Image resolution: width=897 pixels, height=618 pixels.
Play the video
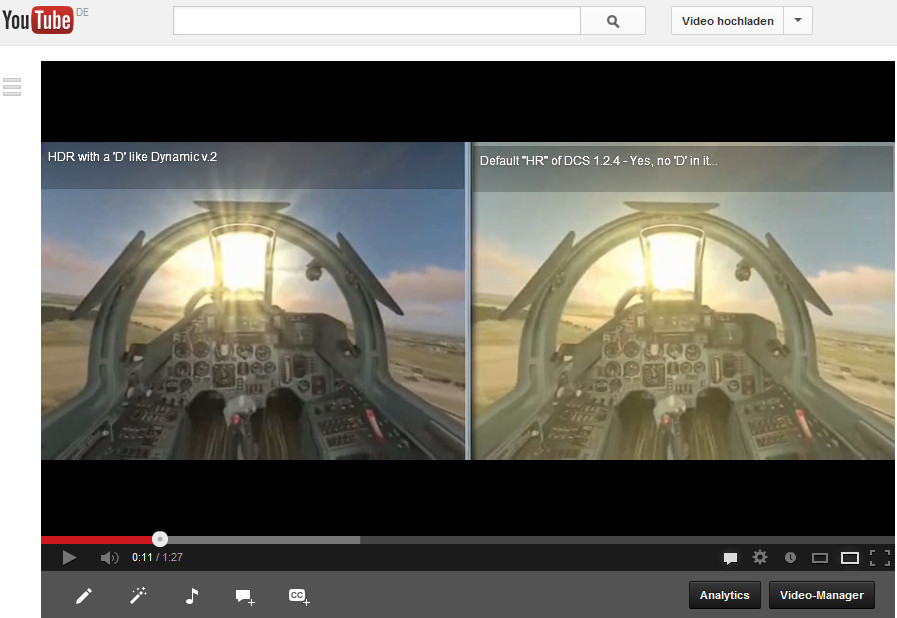click(69, 557)
